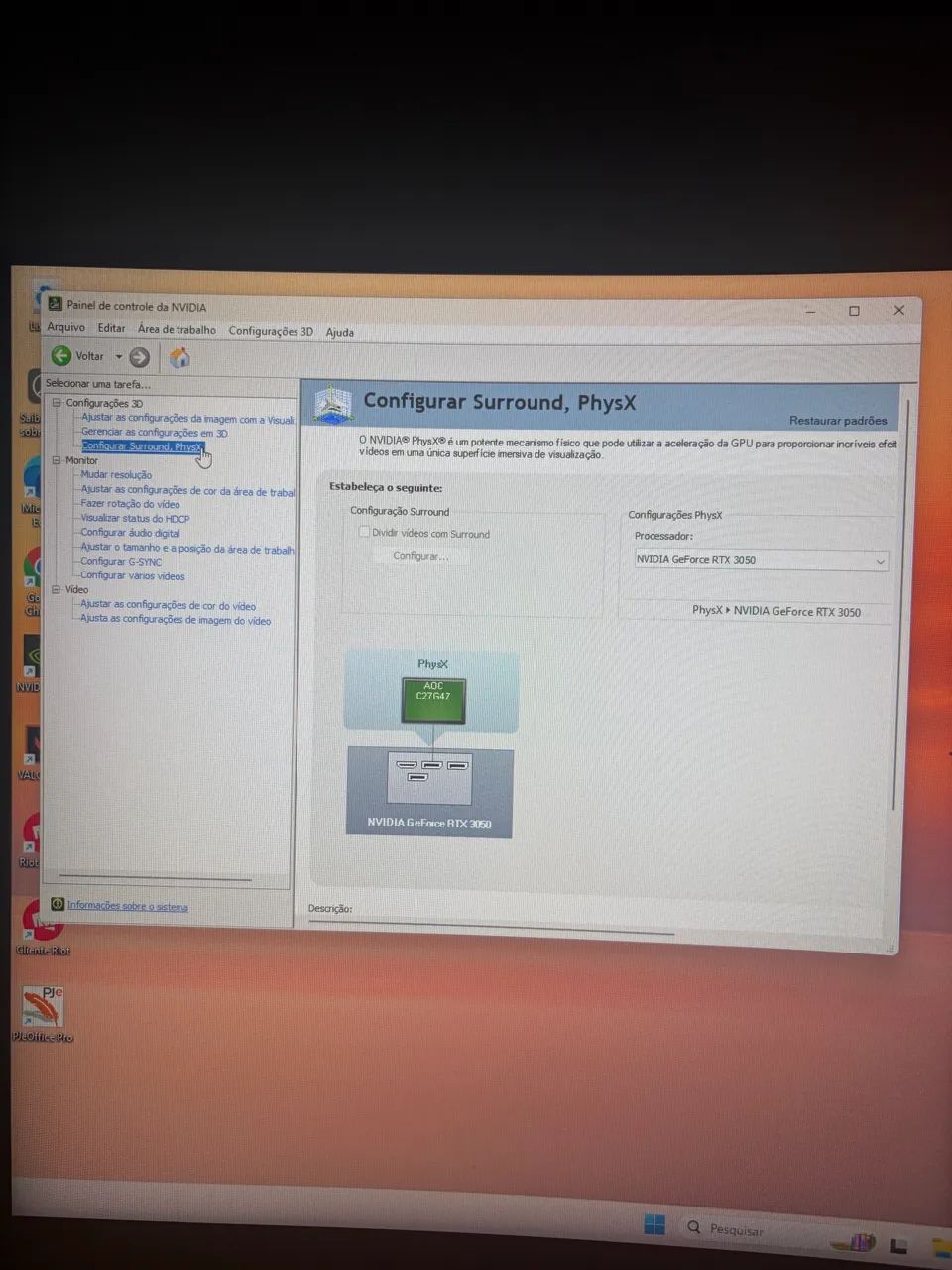Viewport: 952px width, 1270px height.
Task: Click the Configurar... Surround button
Action: point(420,556)
